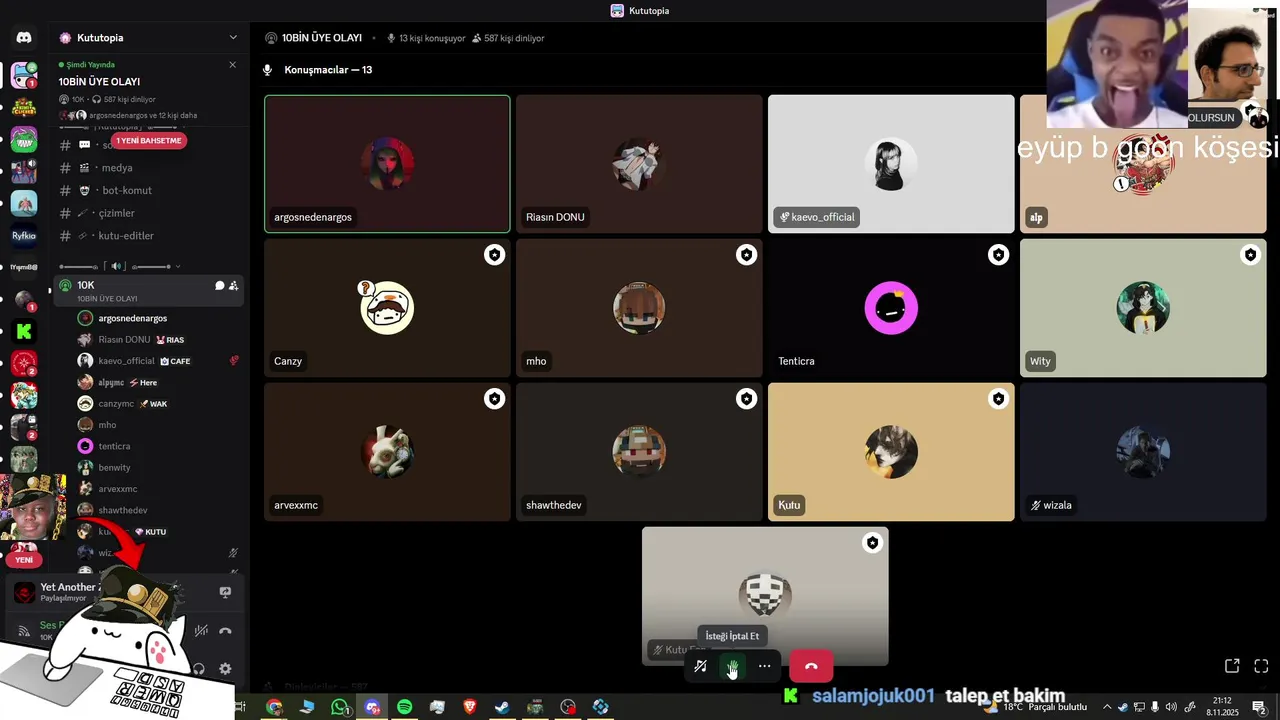Click Riasın DONU speaker tile

[x=639, y=164]
